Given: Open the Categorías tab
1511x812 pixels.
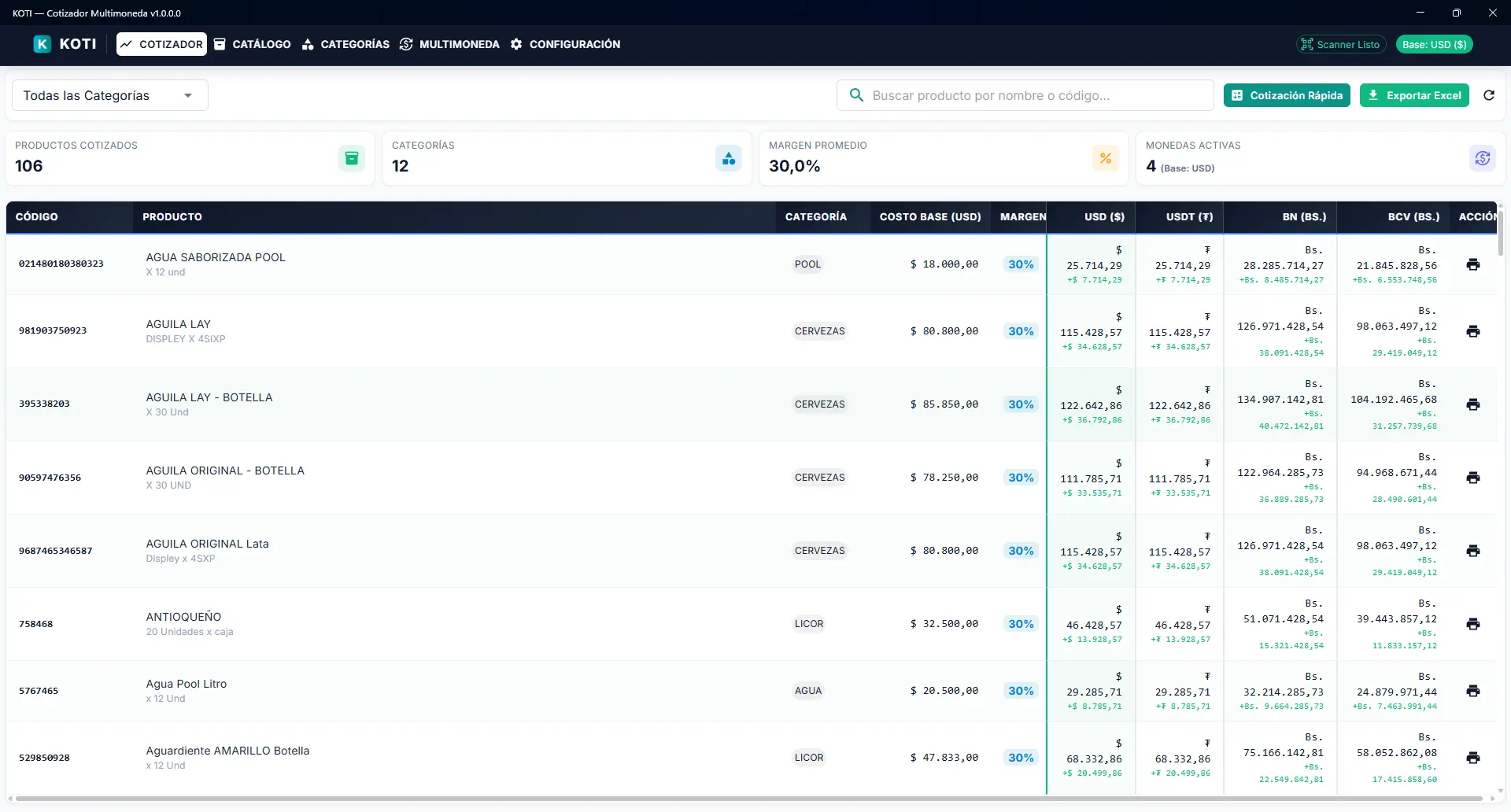Looking at the screenshot, I should 345,44.
